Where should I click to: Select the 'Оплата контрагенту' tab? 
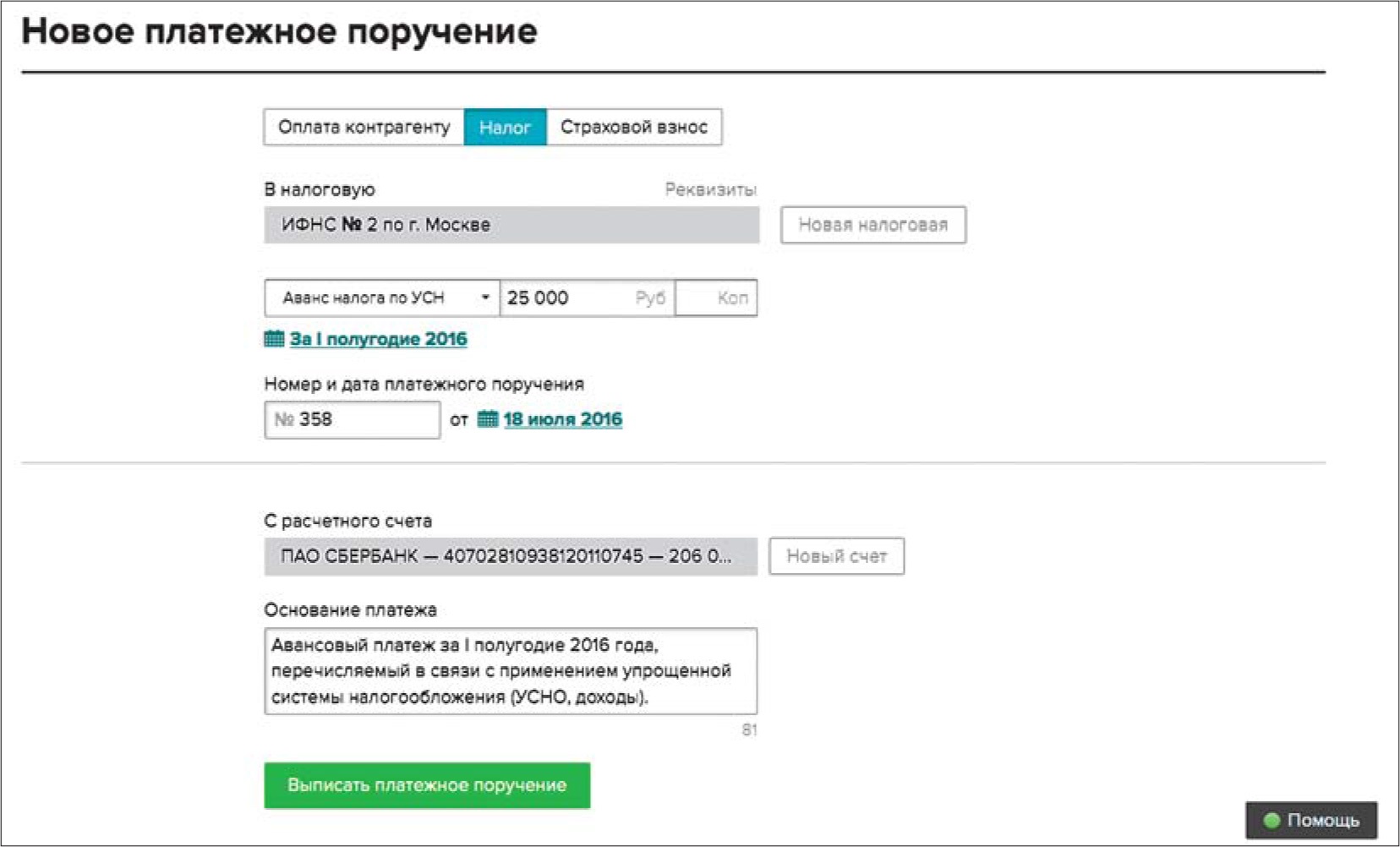364,127
